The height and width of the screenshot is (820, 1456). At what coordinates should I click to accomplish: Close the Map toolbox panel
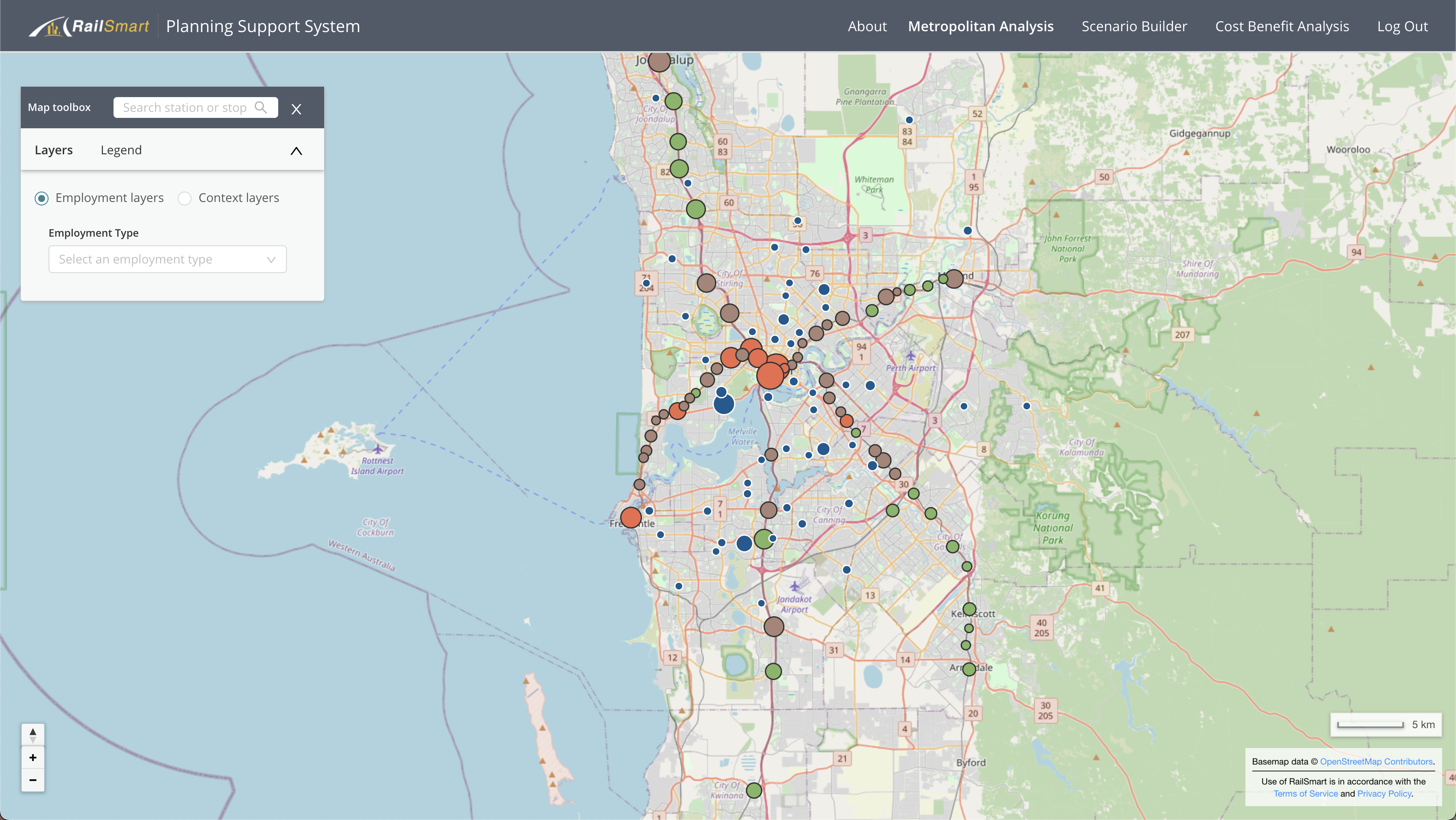click(296, 109)
